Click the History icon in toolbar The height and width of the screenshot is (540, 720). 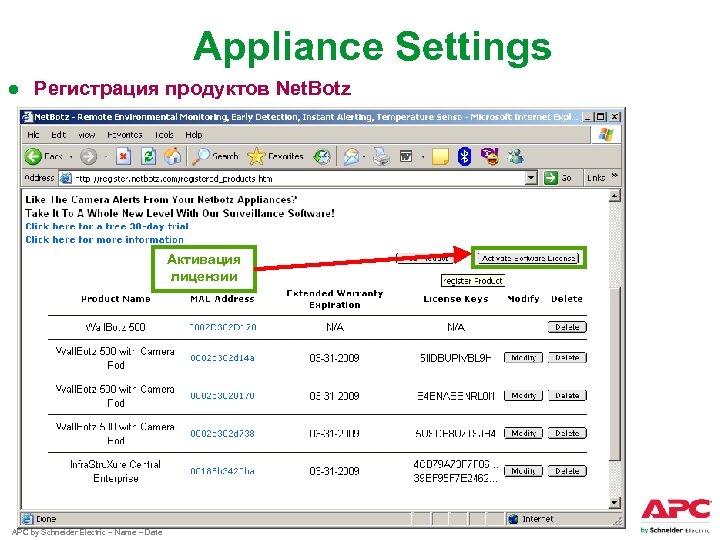tap(322, 157)
